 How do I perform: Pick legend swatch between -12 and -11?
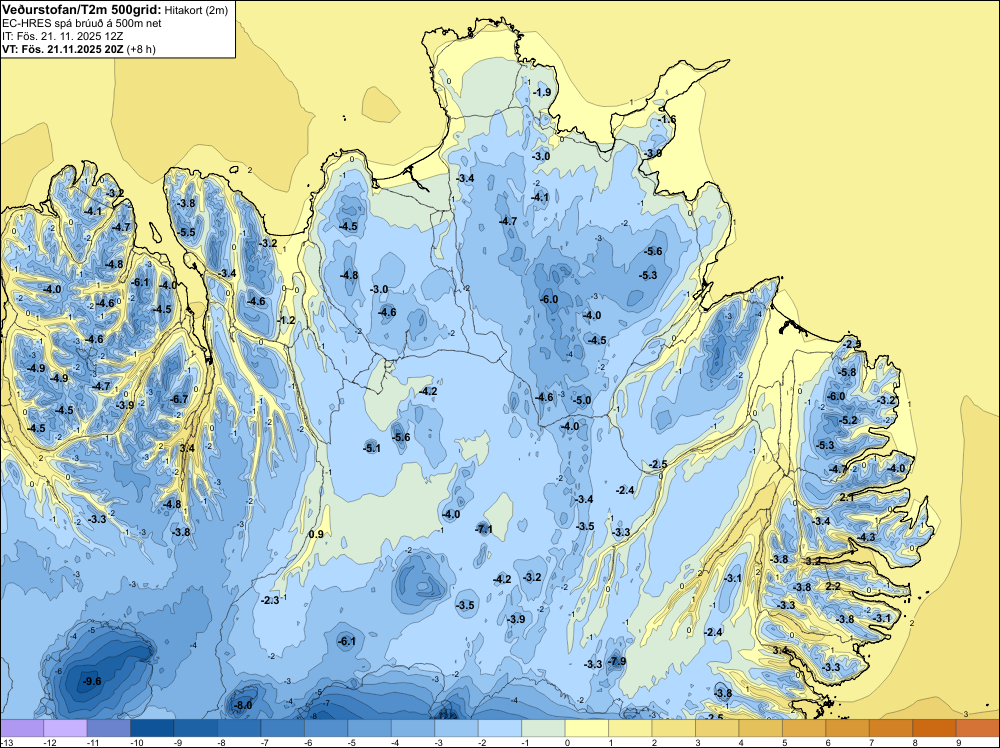65,728
